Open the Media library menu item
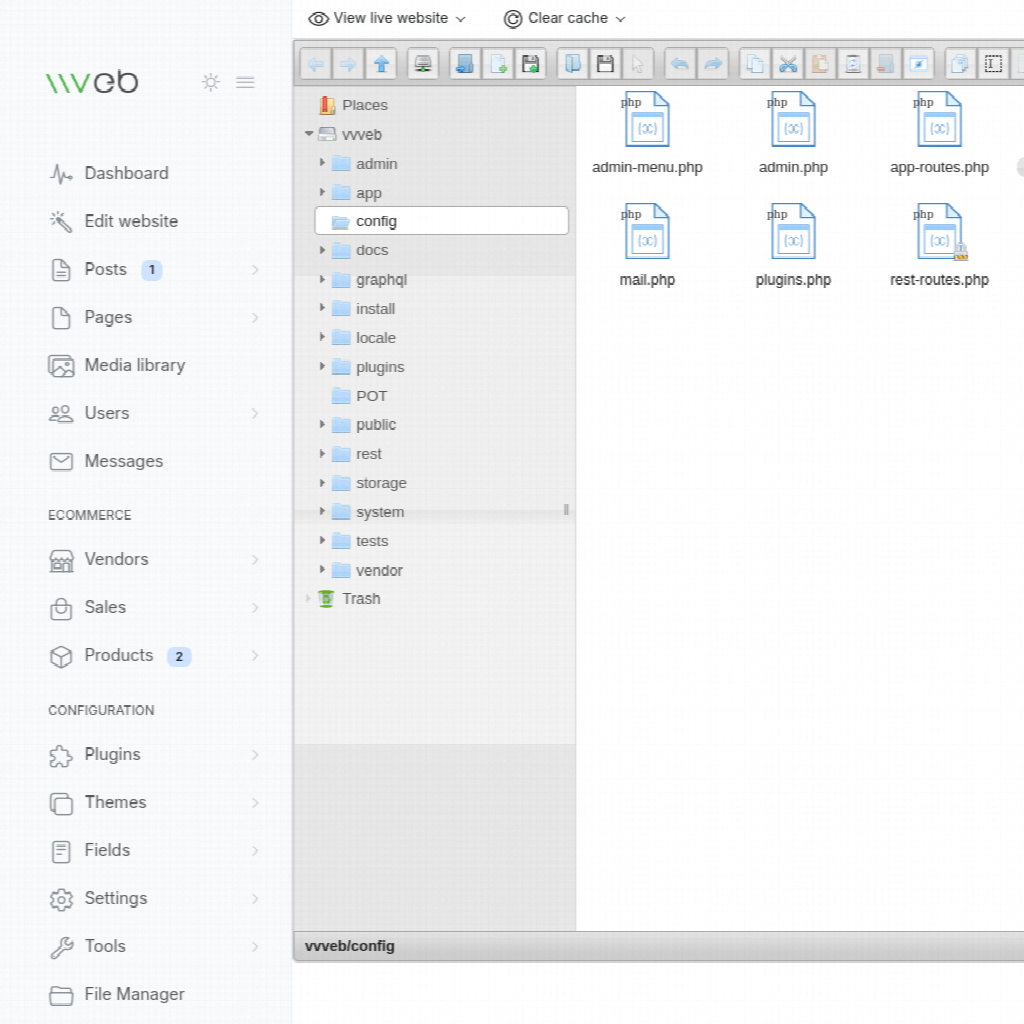This screenshot has height=1024, width=1024. tap(134, 365)
